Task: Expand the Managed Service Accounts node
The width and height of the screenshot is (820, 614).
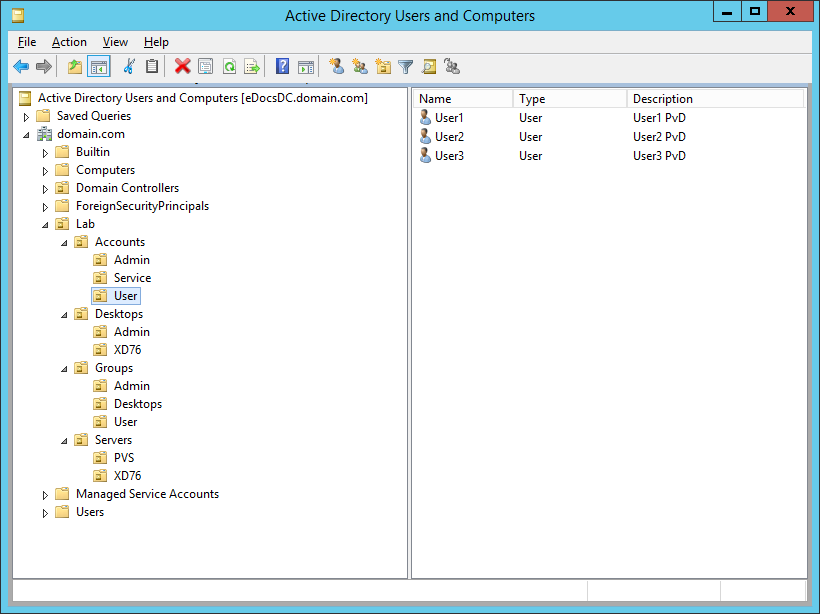Action: click(x=45, y=495)
